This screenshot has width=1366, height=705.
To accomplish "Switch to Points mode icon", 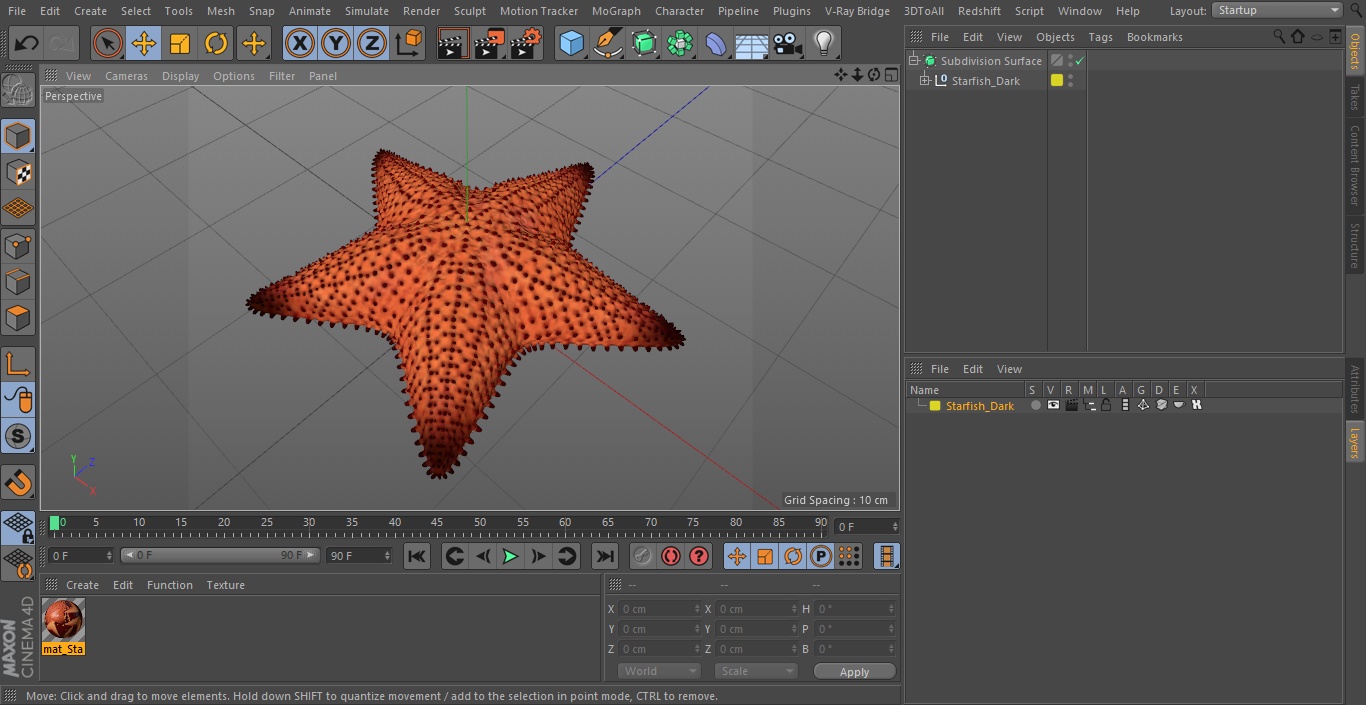I will click(x=18, y=245).
